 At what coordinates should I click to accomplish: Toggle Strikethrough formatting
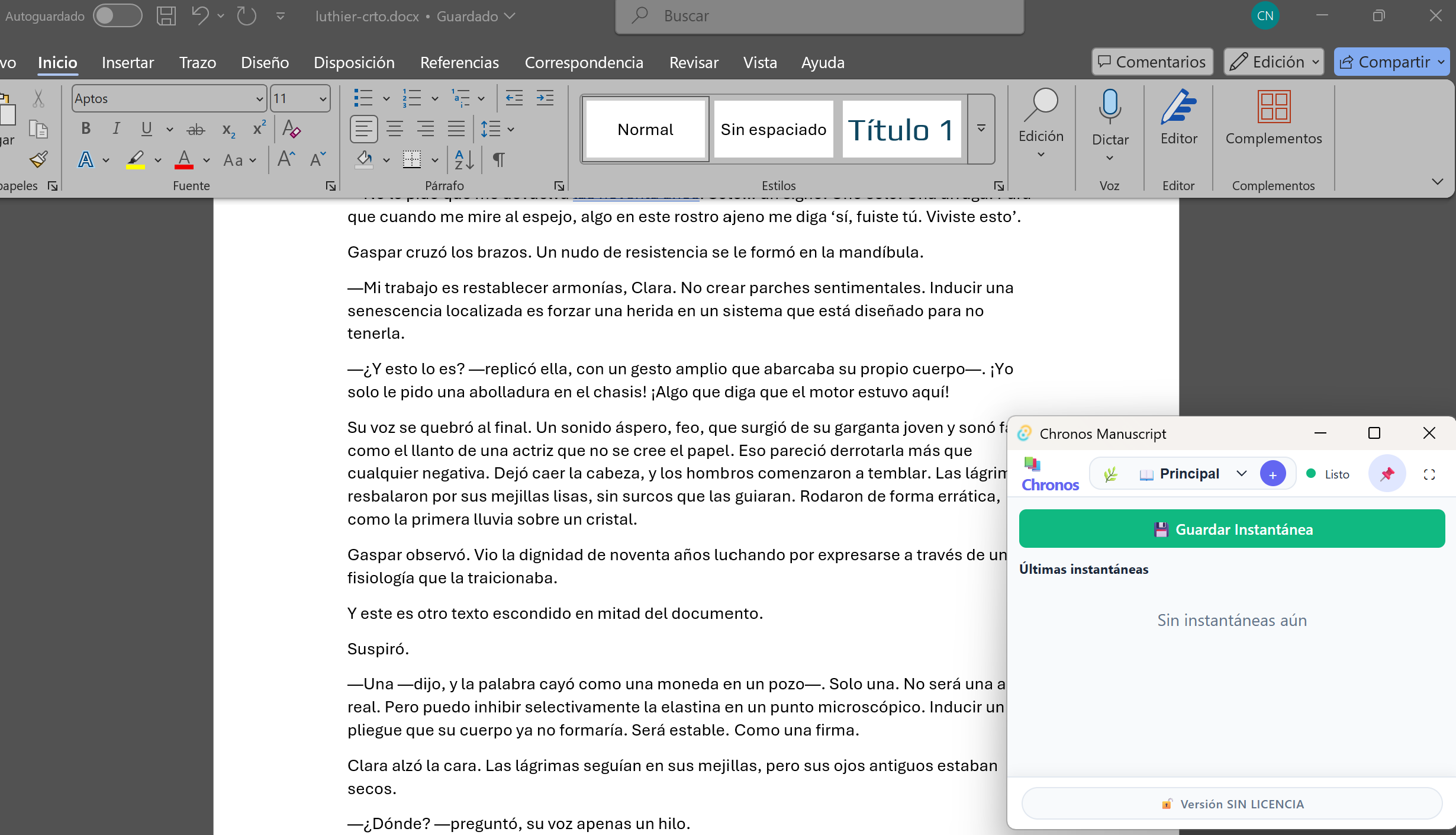point(195,129)
